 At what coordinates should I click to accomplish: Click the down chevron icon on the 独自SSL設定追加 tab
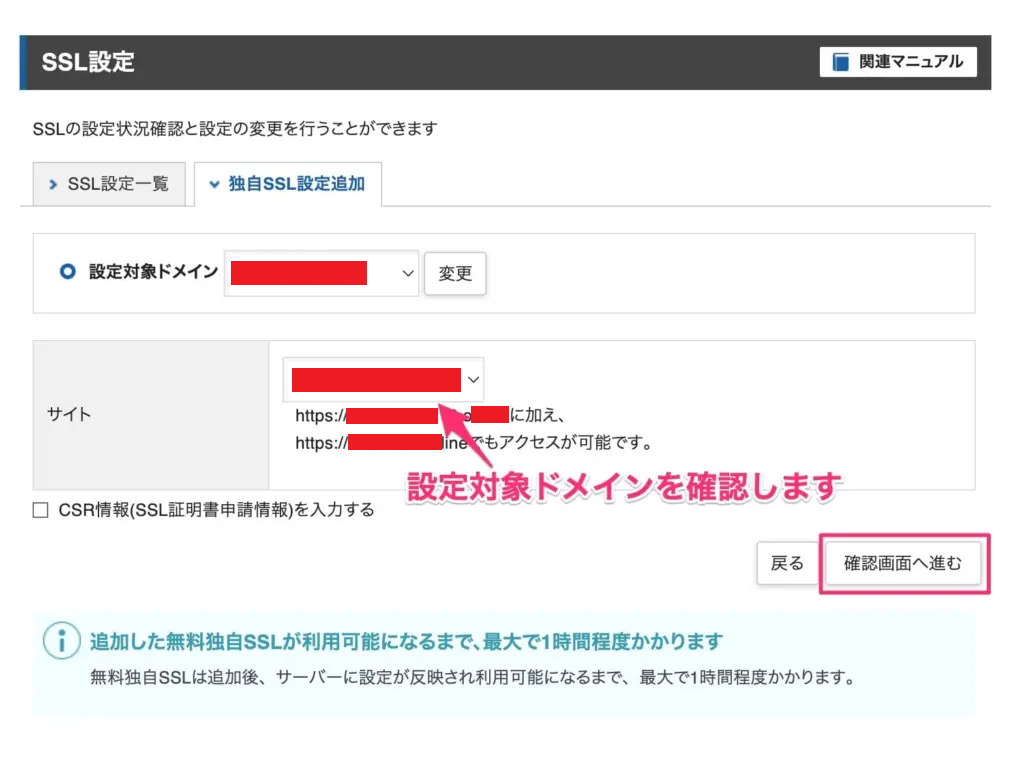(x=214, y=184)
